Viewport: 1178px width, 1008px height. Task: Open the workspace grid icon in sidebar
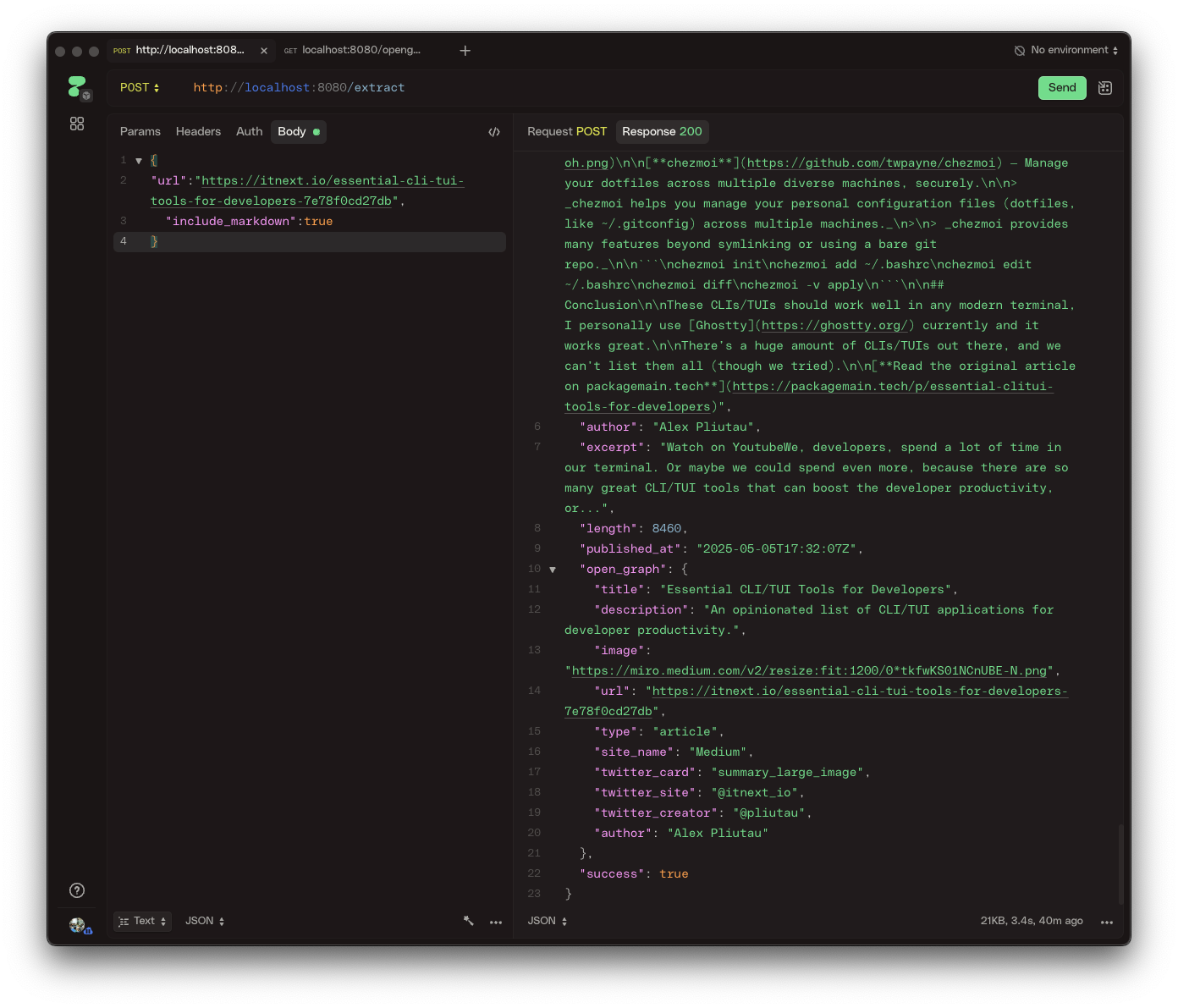click(x=77, y=124)
